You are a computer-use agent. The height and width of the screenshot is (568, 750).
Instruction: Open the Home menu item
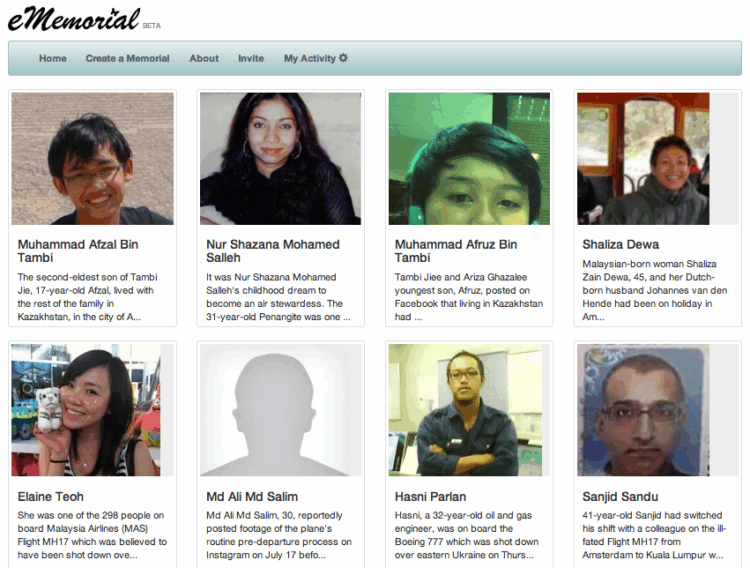[53, 58]
